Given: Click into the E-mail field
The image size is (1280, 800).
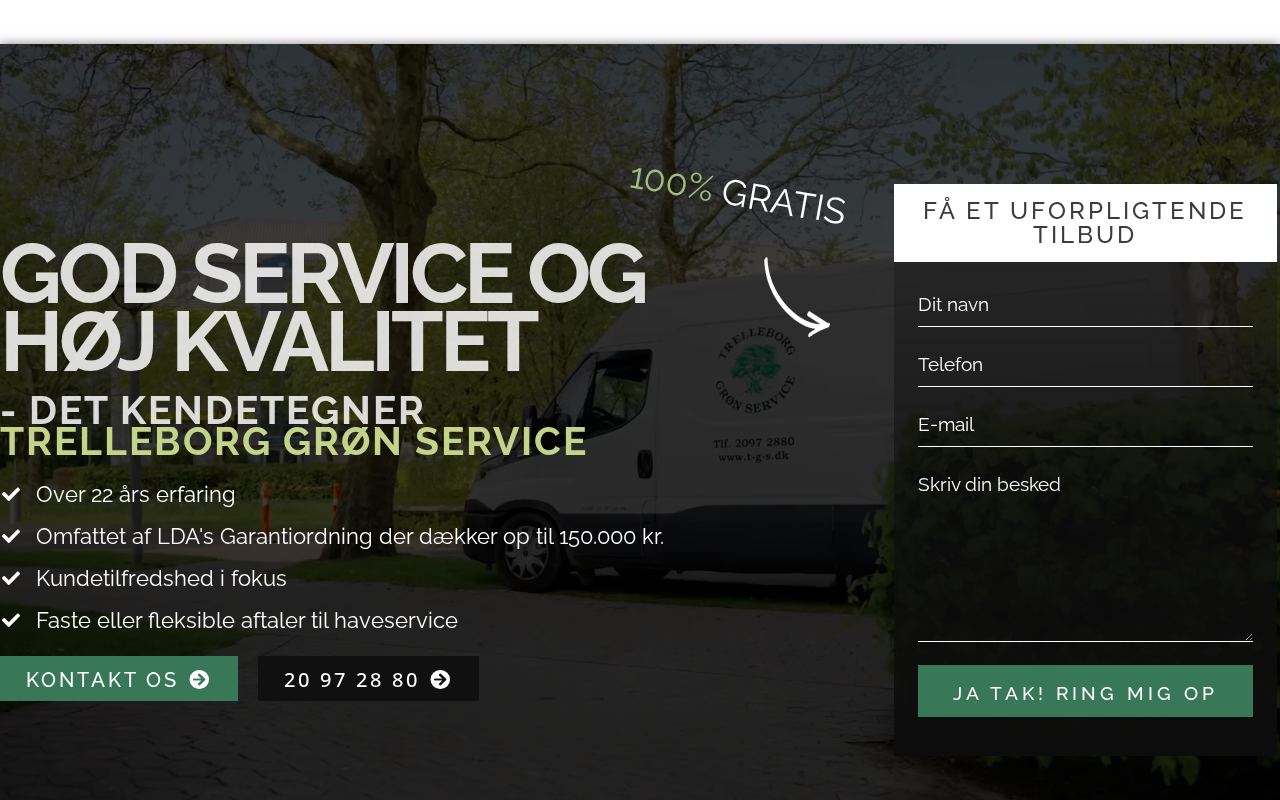Looking at the screenshot, I should tap(1085, 425).
